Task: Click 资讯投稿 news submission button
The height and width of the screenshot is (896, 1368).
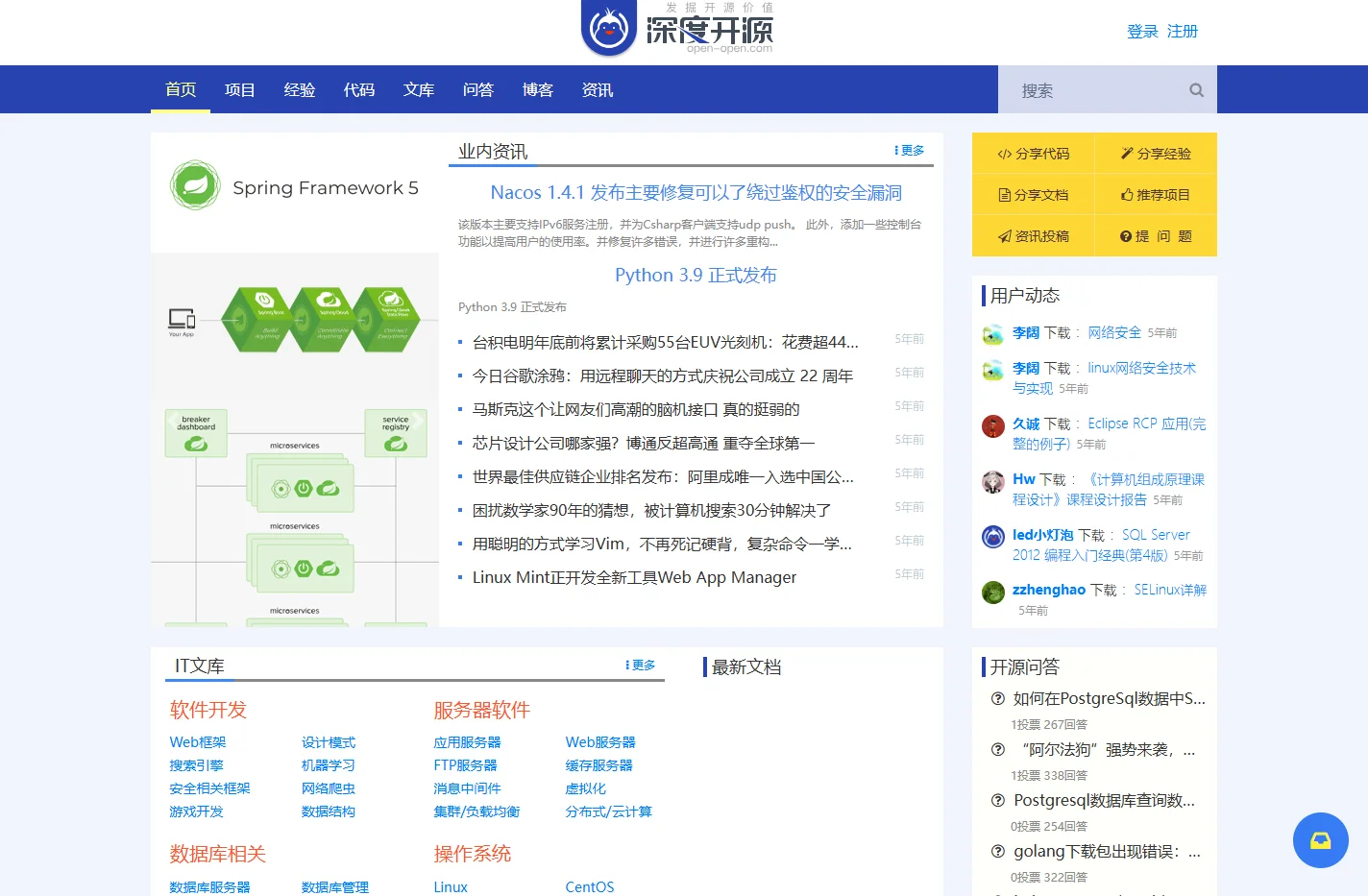Action: 1033,236
